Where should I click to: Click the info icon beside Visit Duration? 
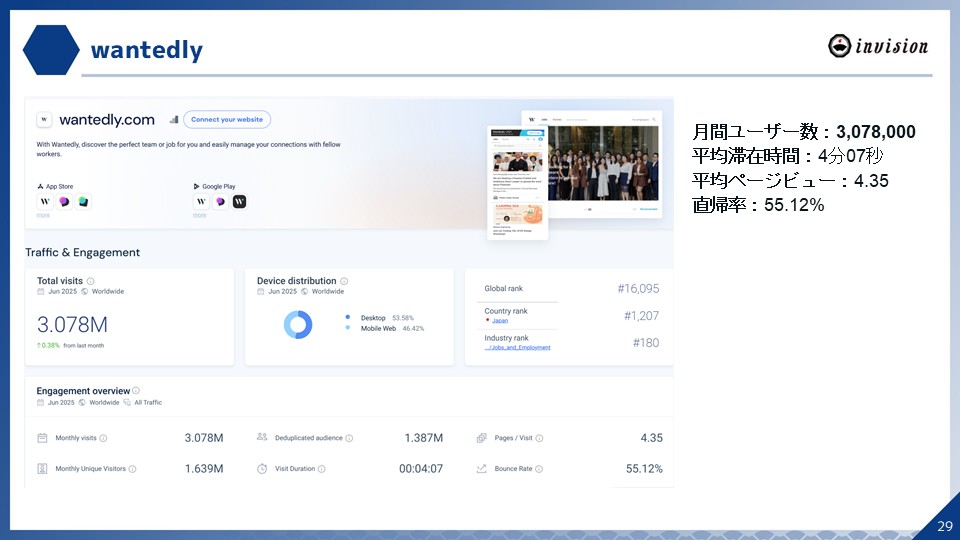click(x=321, y=469)
